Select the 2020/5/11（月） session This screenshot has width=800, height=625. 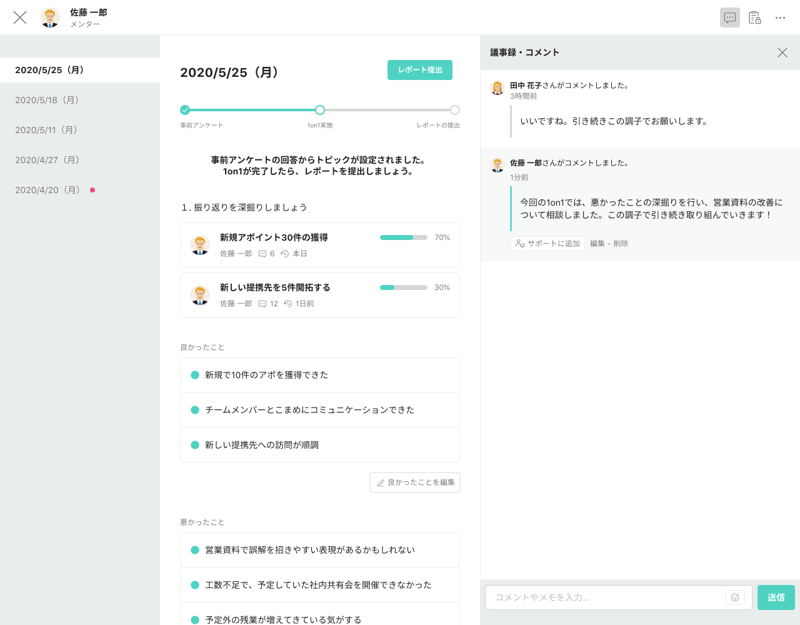tap(47, 130)
